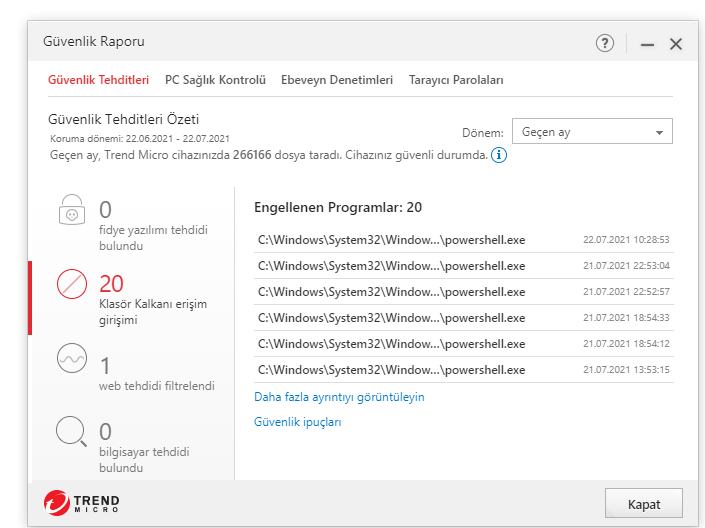This screenshot has height=528, width=705.
Task: Select the Güvenlik Tehditleri tab
Action: click(99, 80)
